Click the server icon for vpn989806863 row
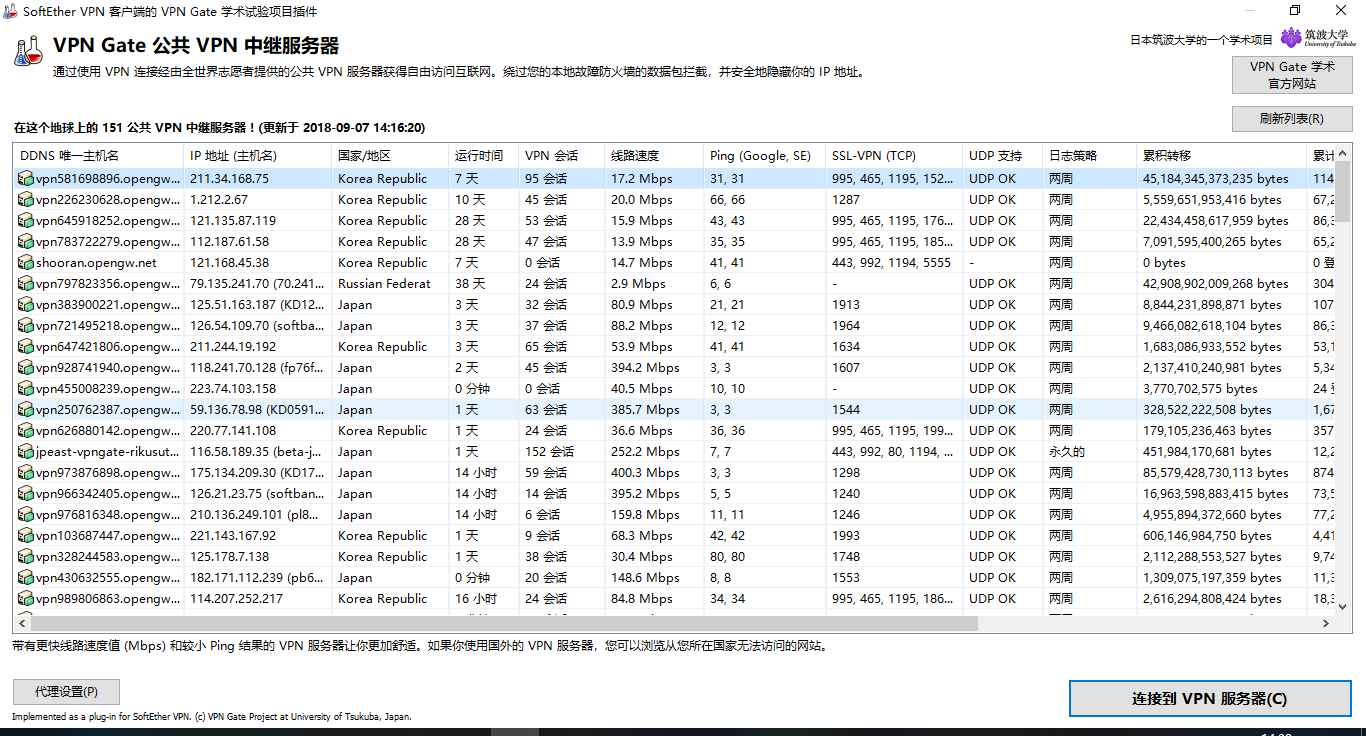Viewport: 1366px width, 736px height. tap(26, 599)
